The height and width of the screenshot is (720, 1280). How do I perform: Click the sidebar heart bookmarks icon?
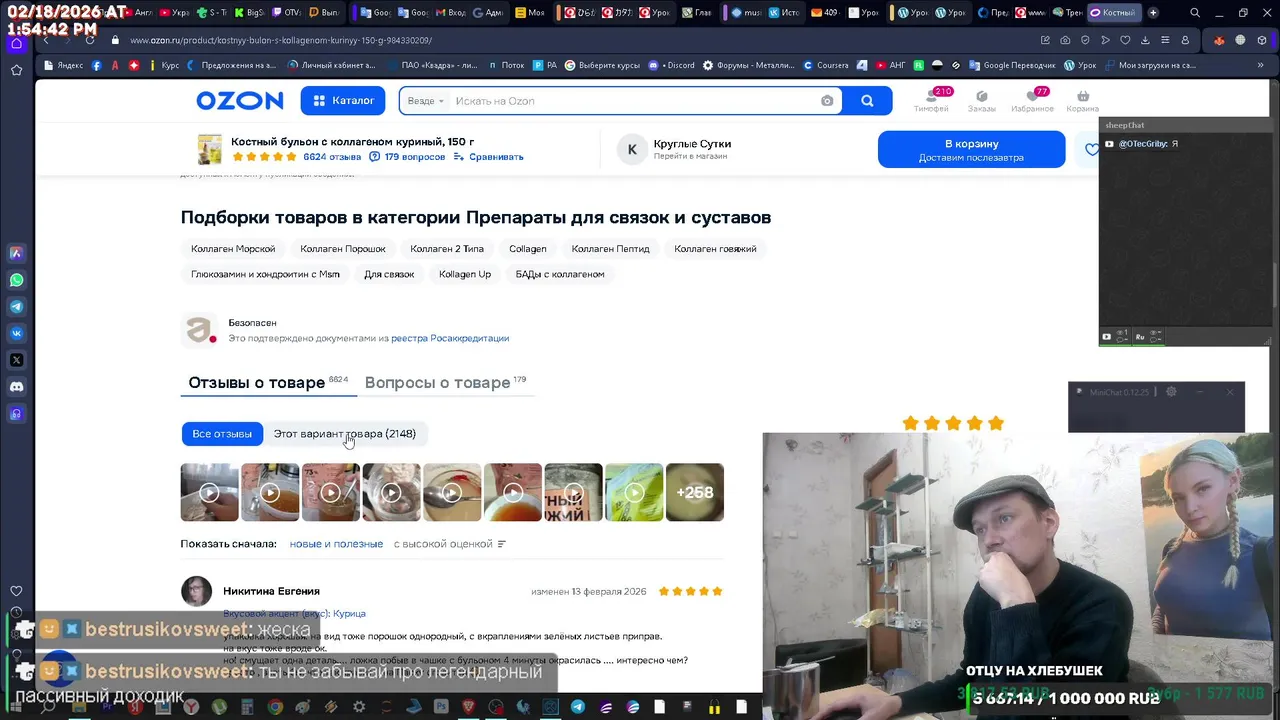pos(16,591)
